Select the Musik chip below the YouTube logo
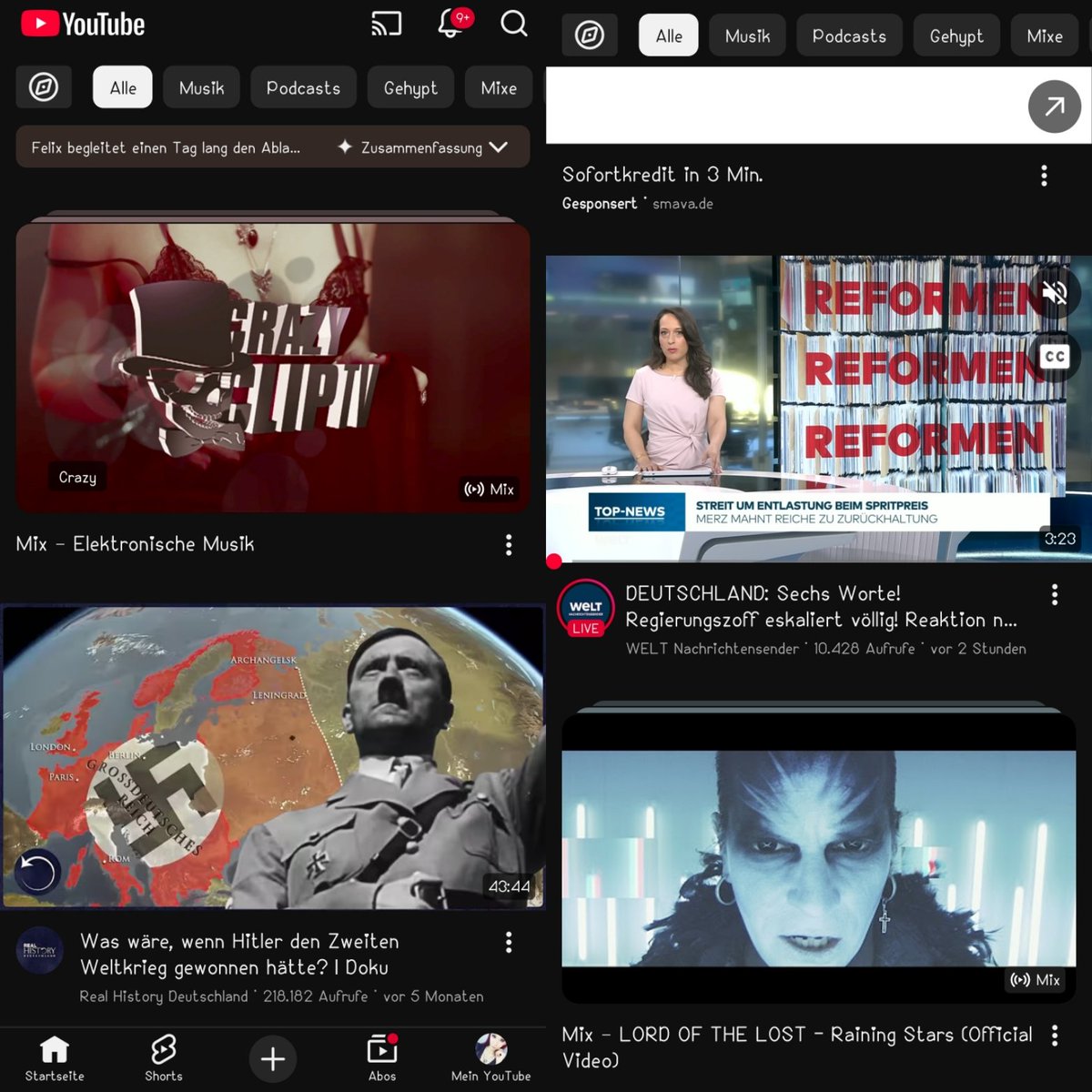This screenshot has height=1092, width=1092. pyautogui.click(x=201, y=87)
